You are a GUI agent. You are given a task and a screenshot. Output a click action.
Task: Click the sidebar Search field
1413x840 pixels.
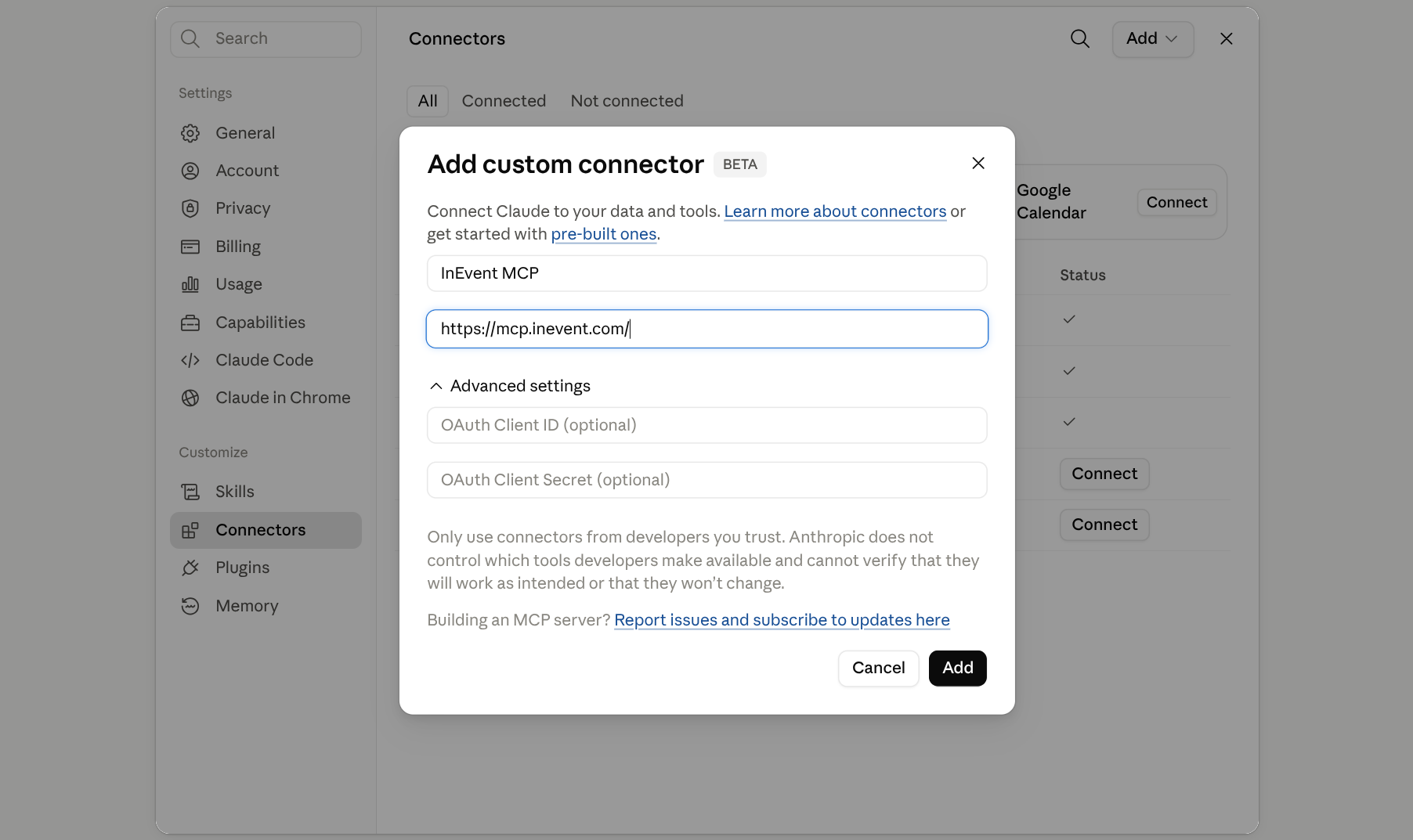point(266,38)
